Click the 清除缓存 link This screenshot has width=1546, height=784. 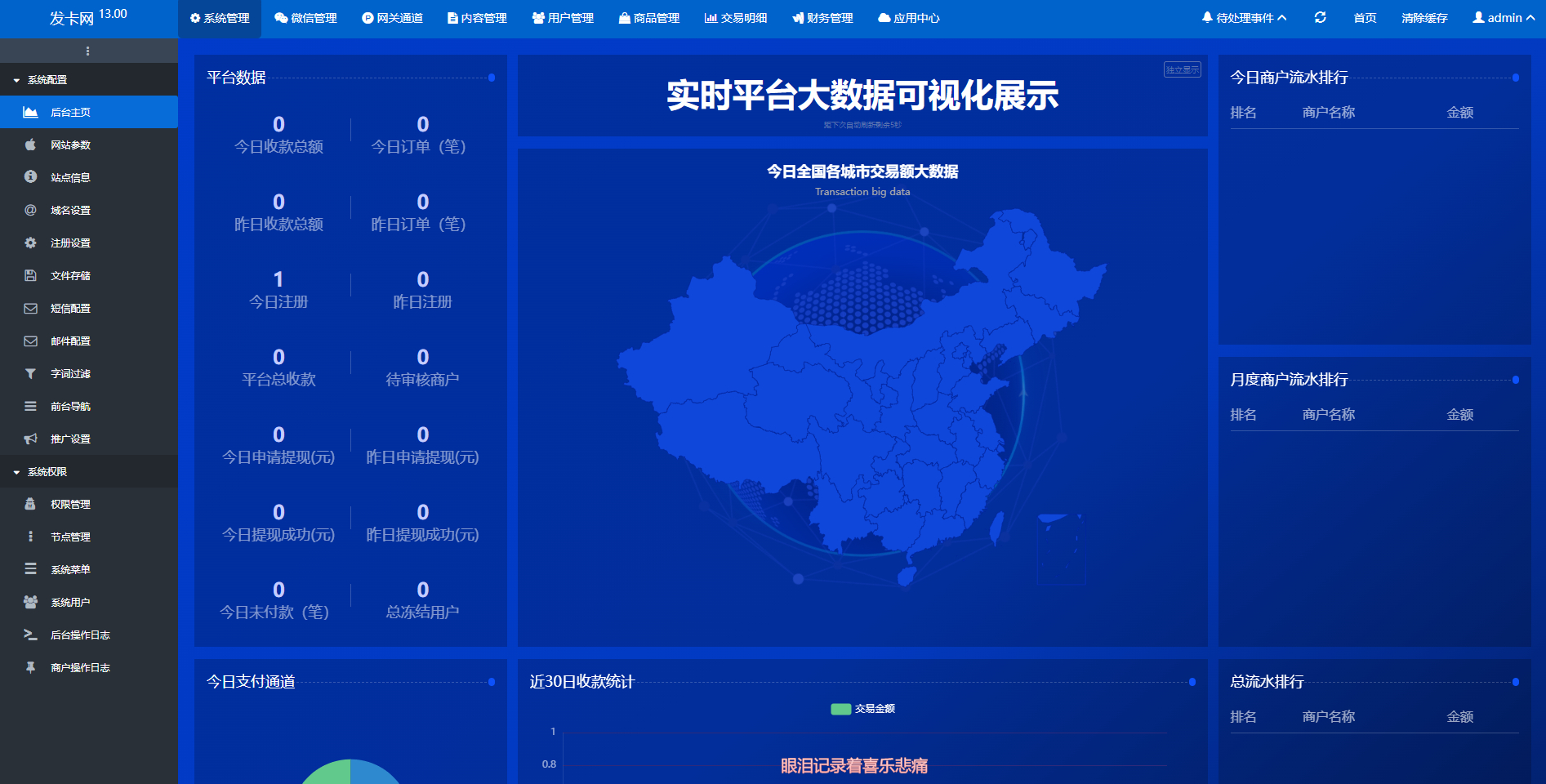pyautogui.click(x=1424, y=18)
